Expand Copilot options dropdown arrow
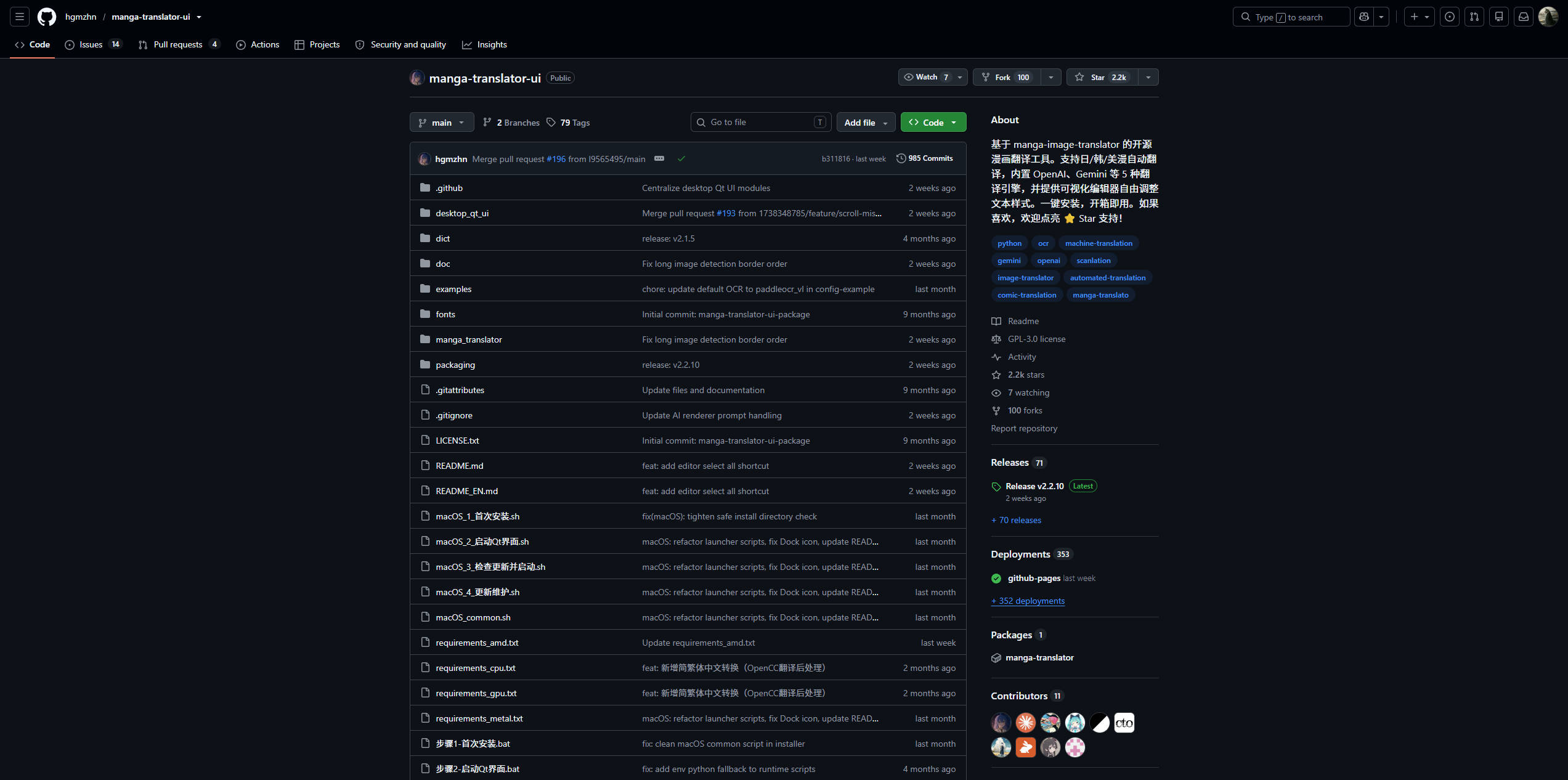The height and width of the screenshot is (780, 1568). (x=1381, y=17)
